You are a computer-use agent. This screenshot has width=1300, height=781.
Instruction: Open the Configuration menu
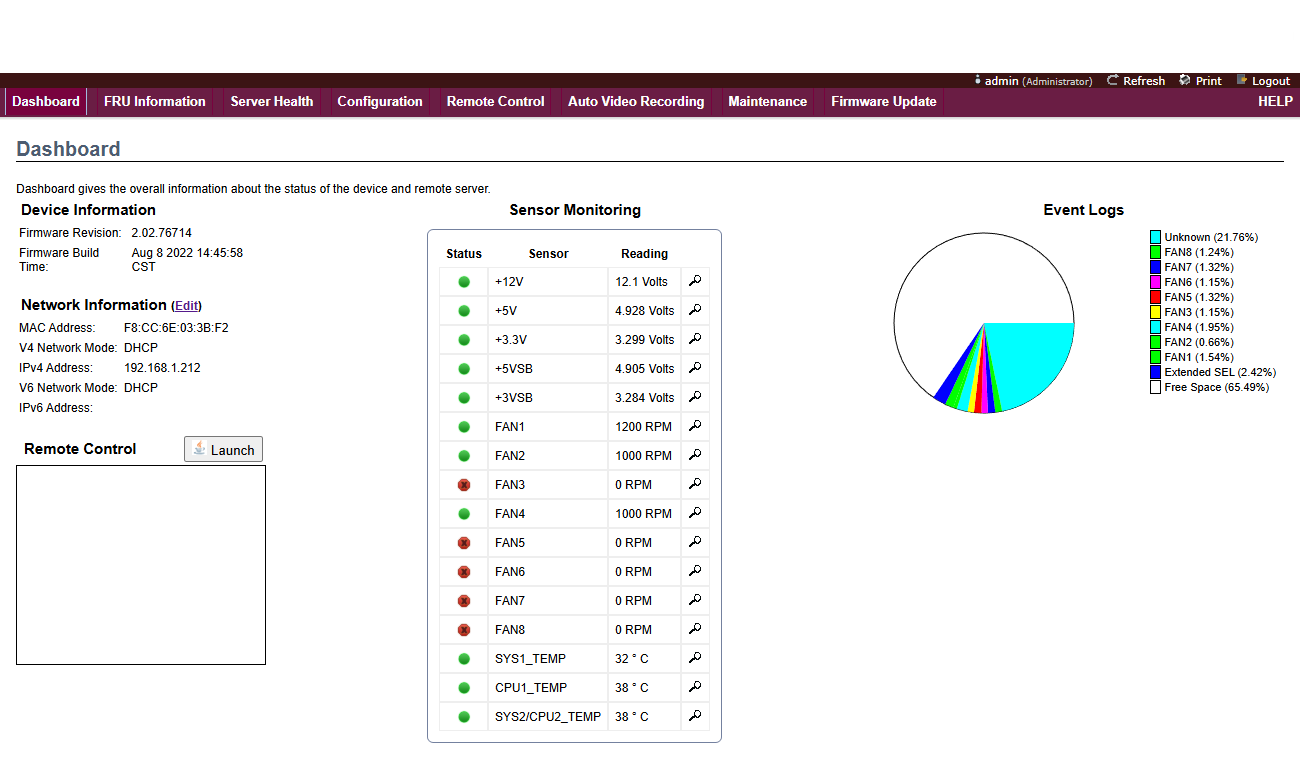pos(379,101)
